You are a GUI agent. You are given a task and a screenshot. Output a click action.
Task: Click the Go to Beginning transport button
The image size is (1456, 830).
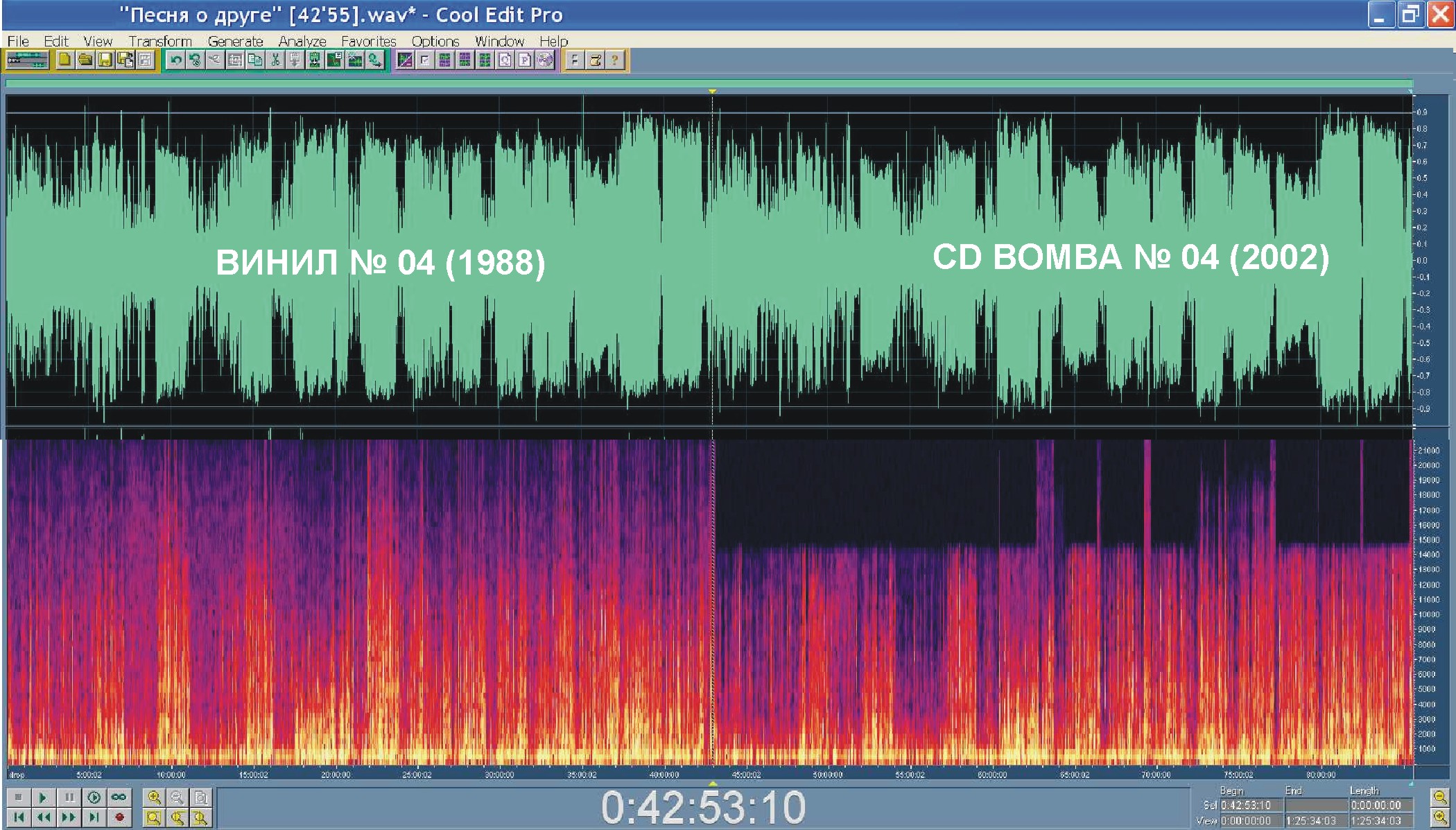pos(19,818)
